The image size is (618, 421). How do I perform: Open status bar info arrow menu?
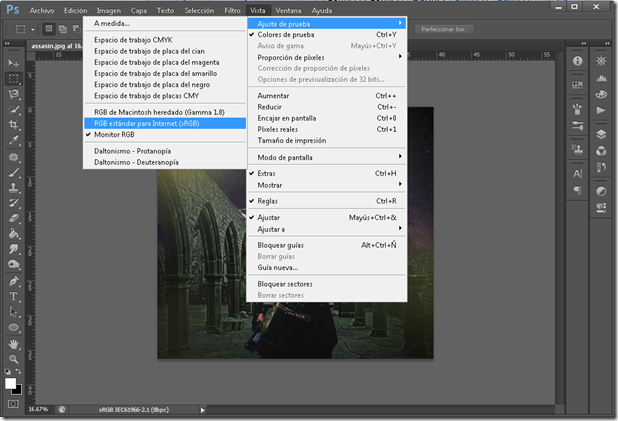coord(203,410)
